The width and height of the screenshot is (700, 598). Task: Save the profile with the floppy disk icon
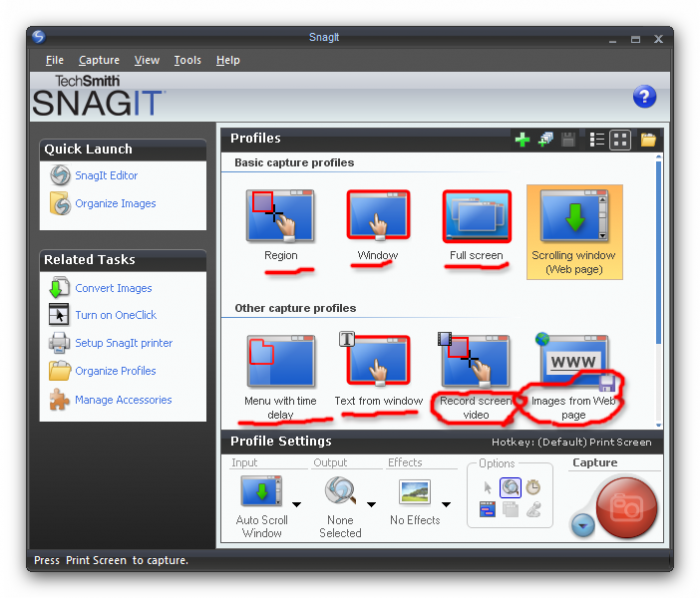pos(568,140)
